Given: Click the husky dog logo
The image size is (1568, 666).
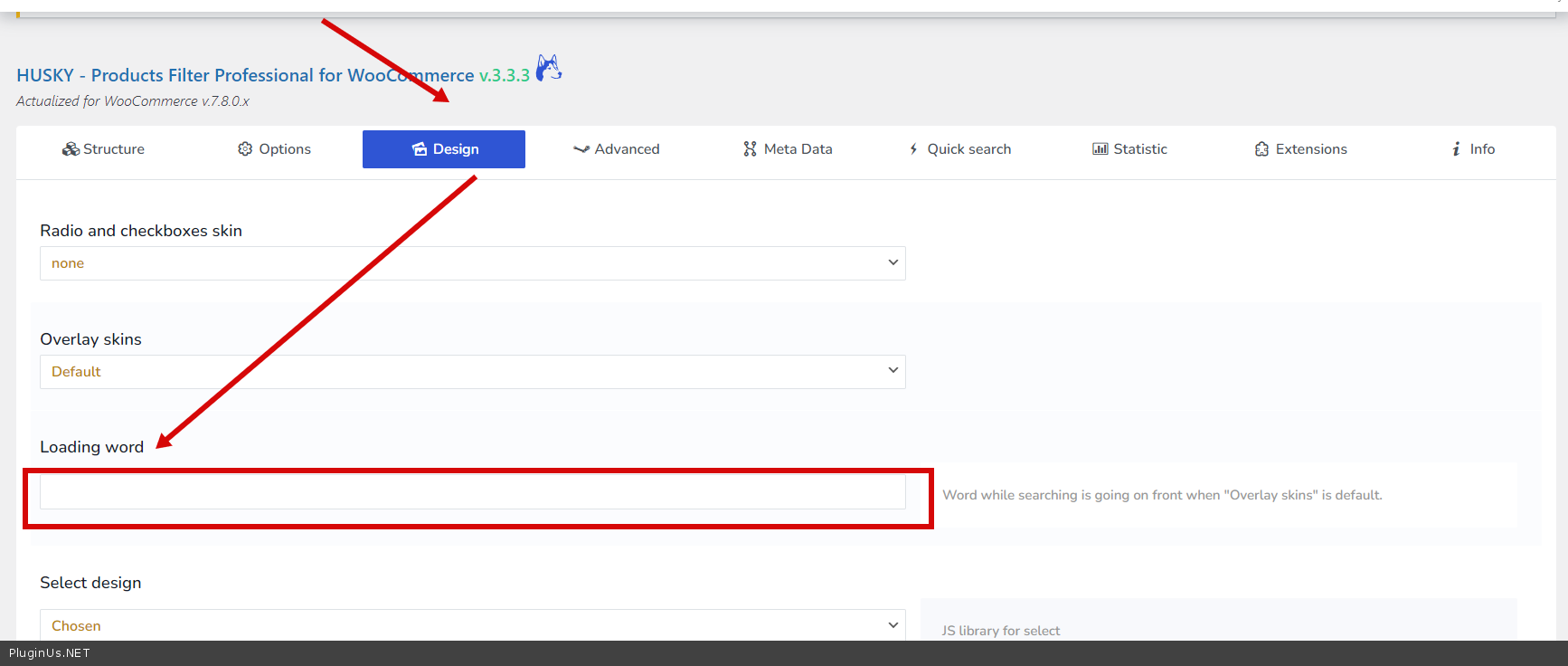Looking at the screenshot, I should click(549, 68).
